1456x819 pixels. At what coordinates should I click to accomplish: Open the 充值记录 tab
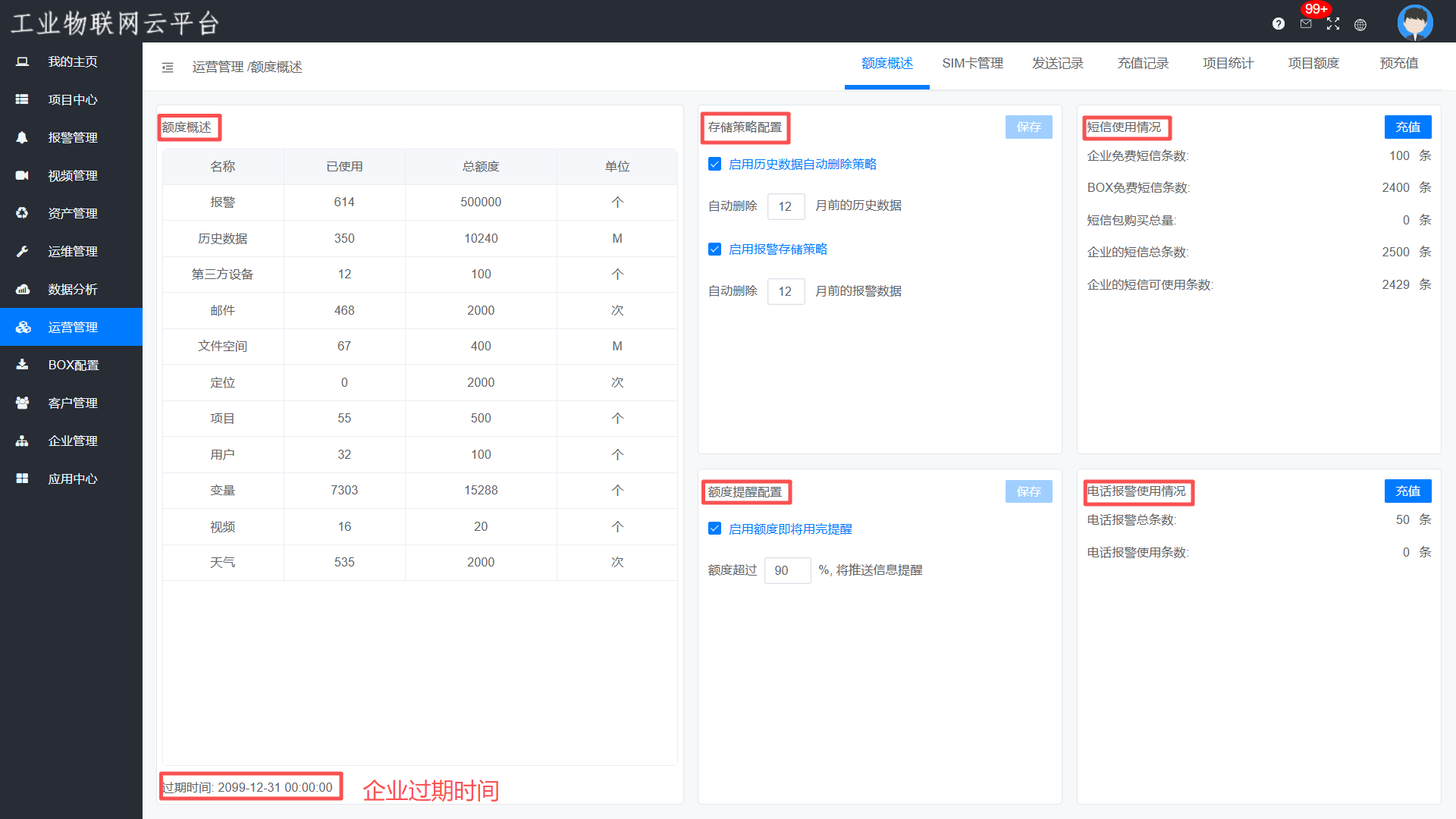[x=1143, y=64]
